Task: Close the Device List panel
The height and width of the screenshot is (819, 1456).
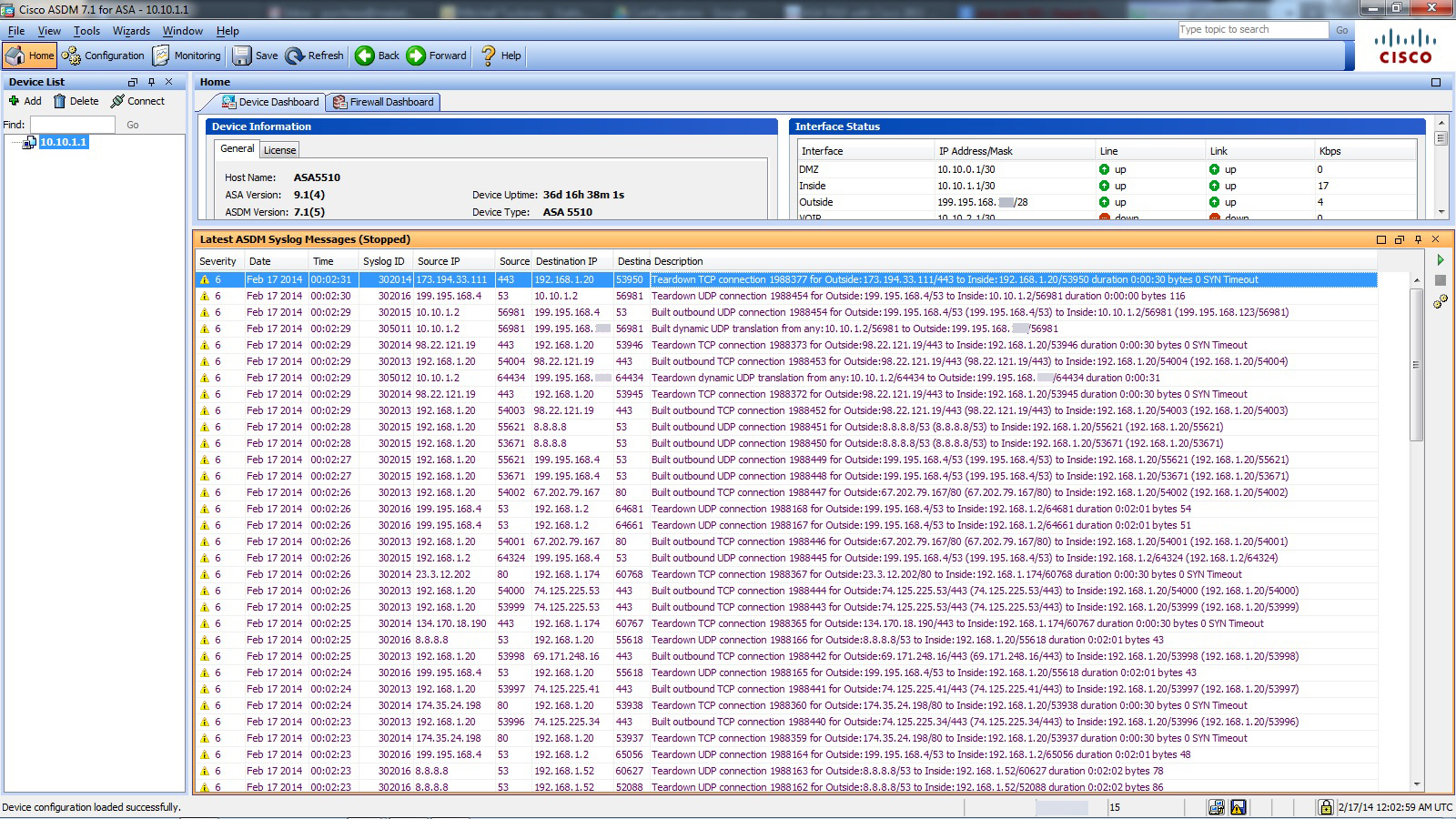Action: [168, 82]
